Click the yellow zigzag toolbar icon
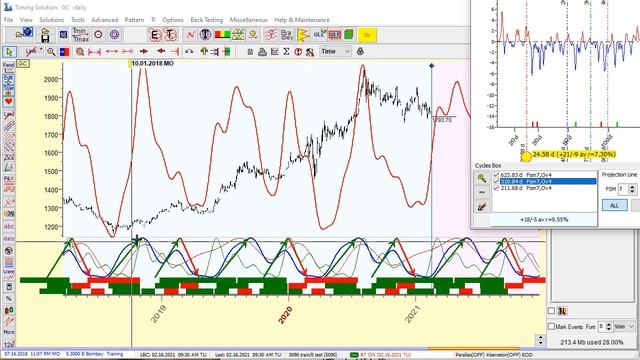Viewport: 640px width, 360px height. click(x=303, y=35)
